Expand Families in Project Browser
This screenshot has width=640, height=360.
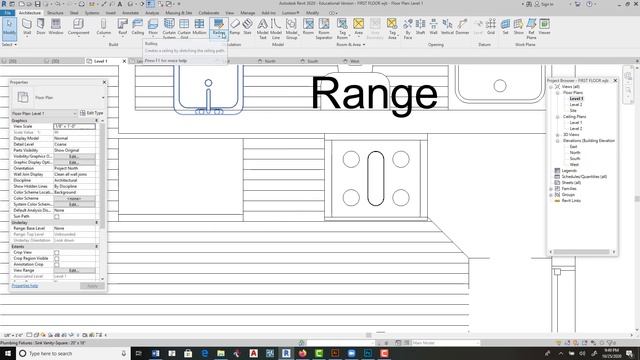(551, 189)
